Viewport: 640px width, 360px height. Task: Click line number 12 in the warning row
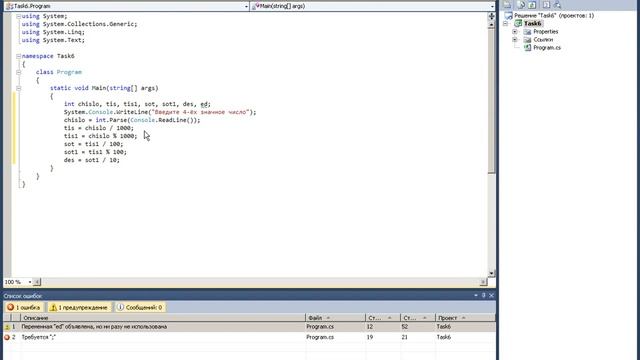click(370, 327)
